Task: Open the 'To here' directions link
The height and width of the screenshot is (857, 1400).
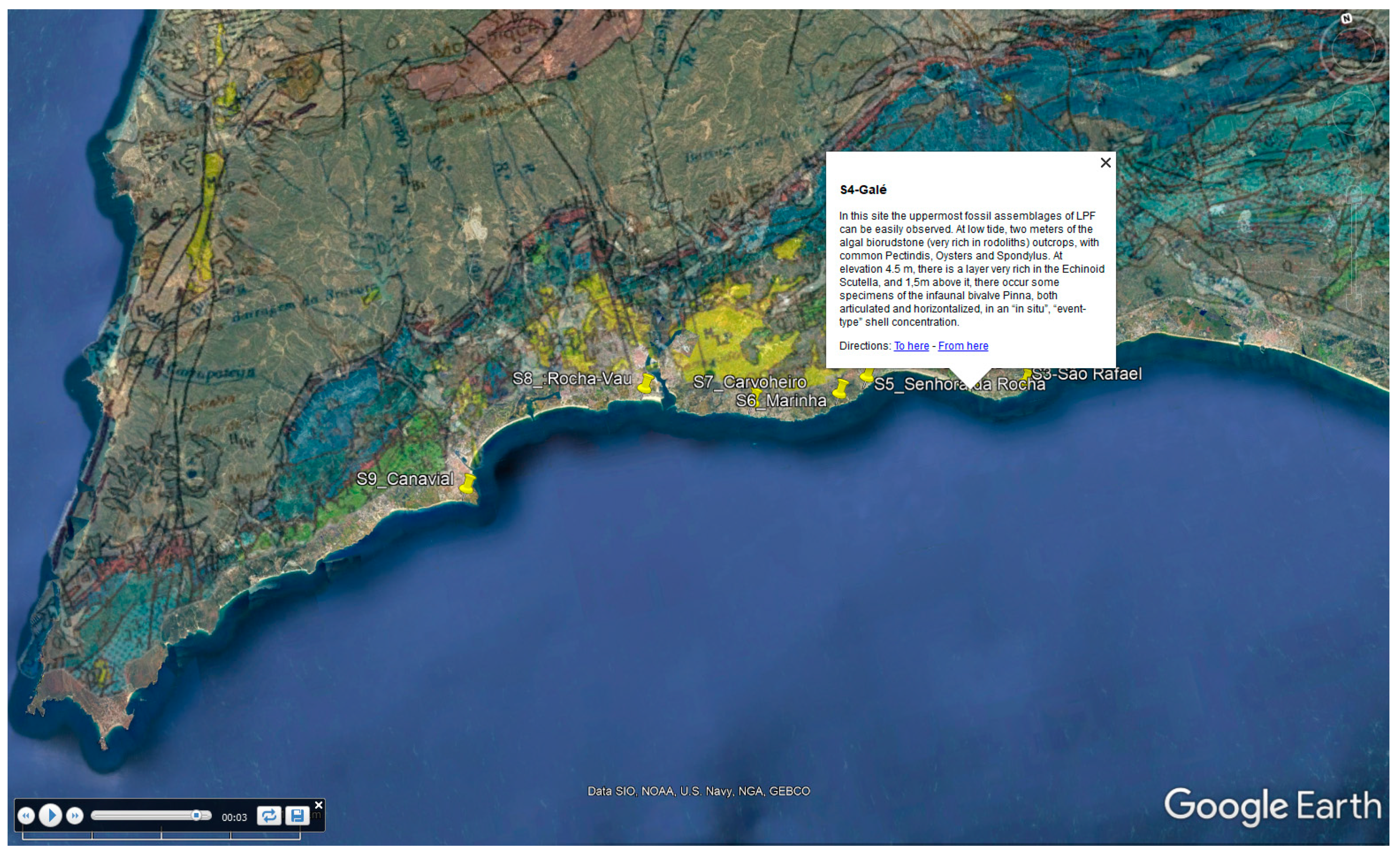Action: click(911, 345)
